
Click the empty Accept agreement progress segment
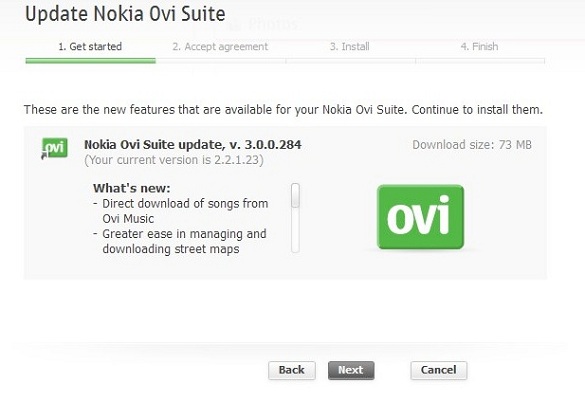[221, 61]
